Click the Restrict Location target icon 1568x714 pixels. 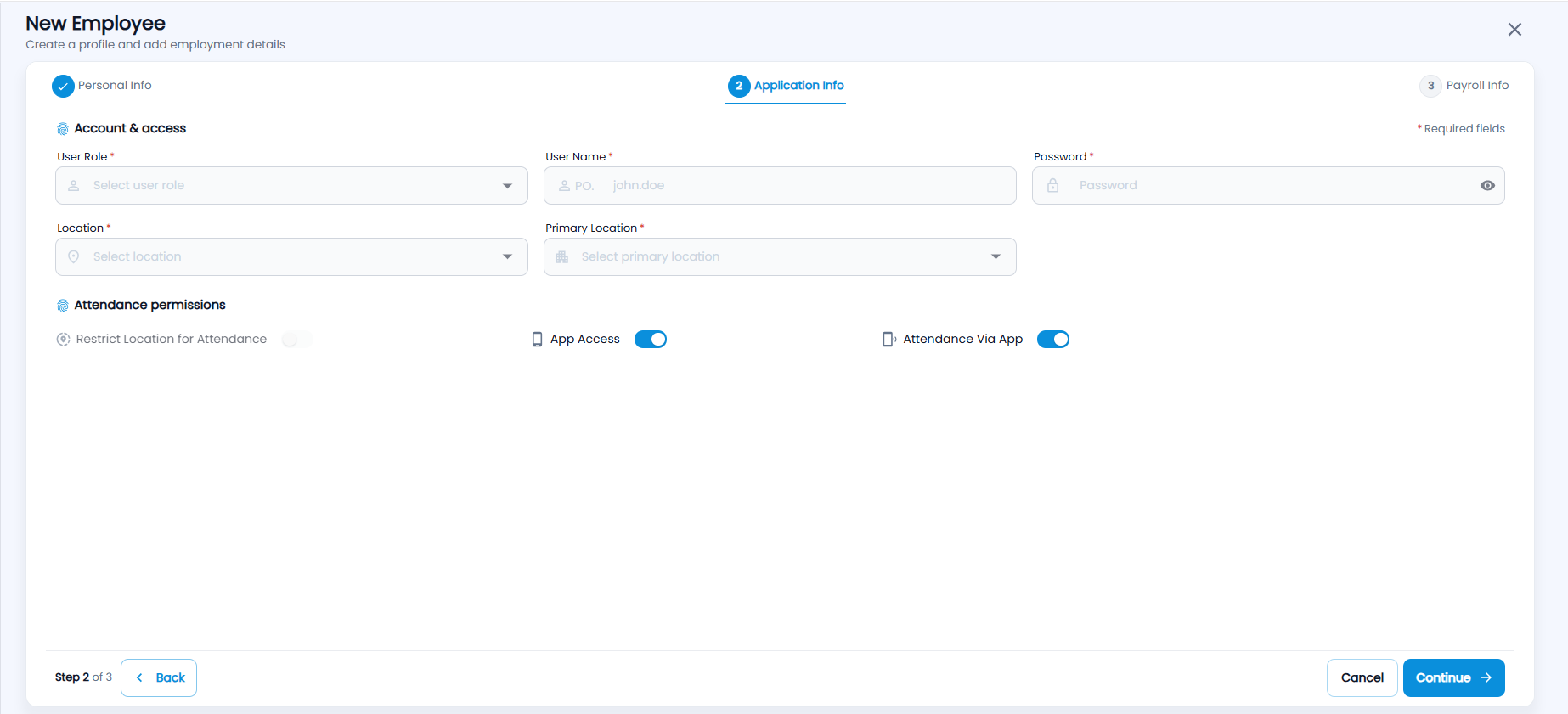coord(63,339)
